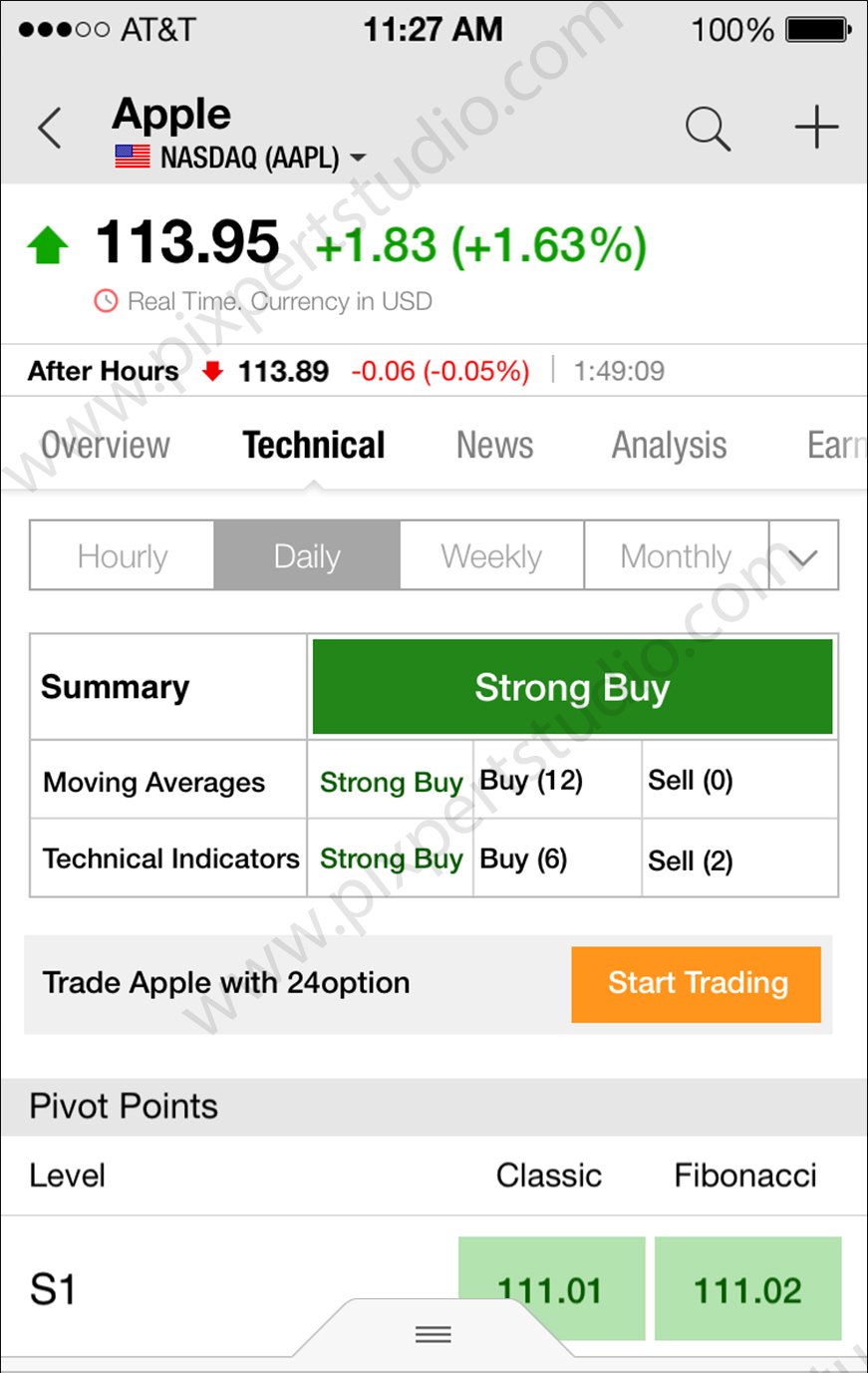This screenshot has height=1373, width=868.
Task: Open the timeframe chevron dropdown
Action: [x=803, y=556]
